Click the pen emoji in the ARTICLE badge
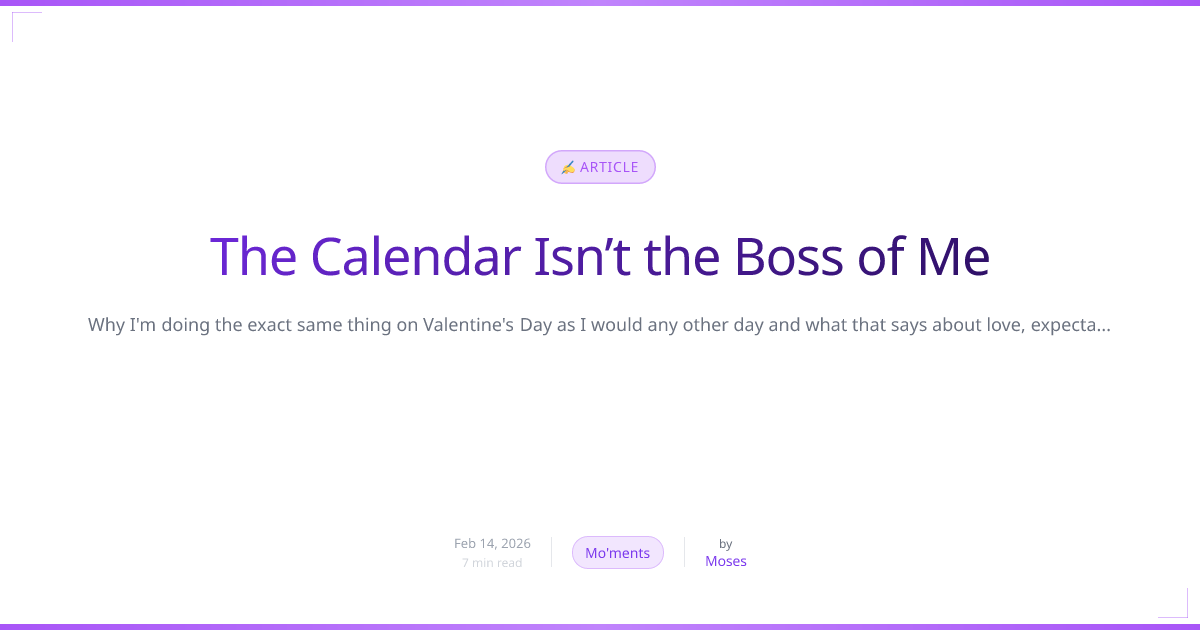 pyautogui.click(x=569, y=167)
